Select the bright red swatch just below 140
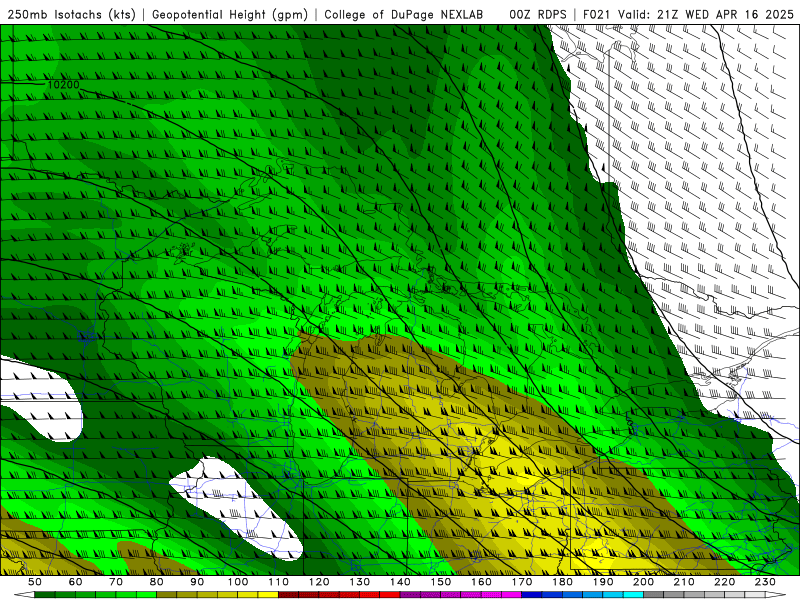 click(390, 594)
